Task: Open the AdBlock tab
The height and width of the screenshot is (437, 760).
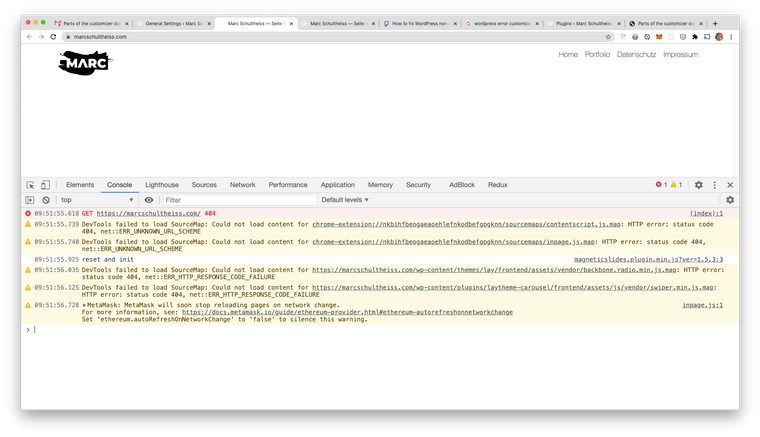Action: (462, 185)
